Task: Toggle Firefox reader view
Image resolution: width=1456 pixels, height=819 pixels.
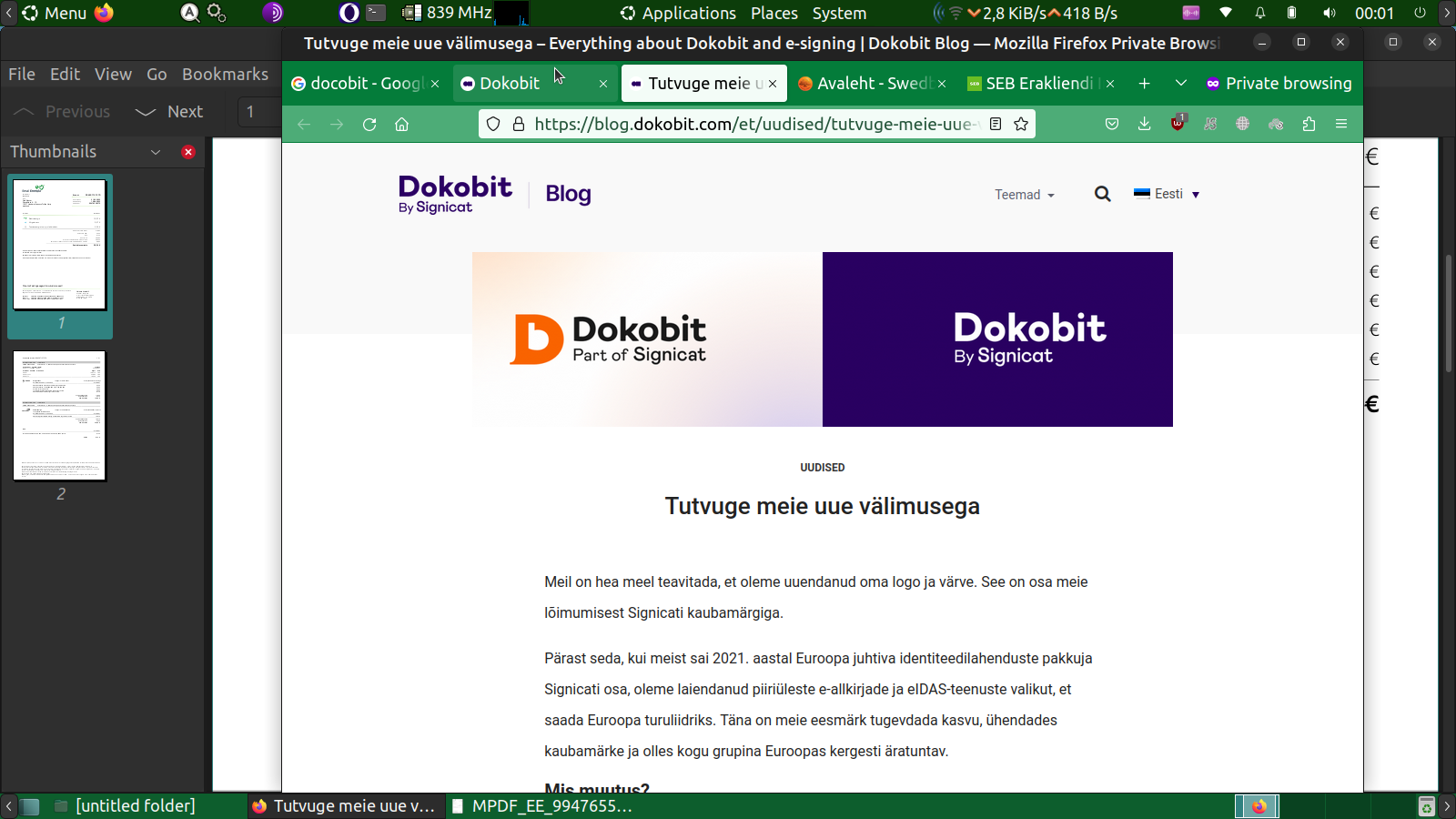Action: tap(996, 124)
